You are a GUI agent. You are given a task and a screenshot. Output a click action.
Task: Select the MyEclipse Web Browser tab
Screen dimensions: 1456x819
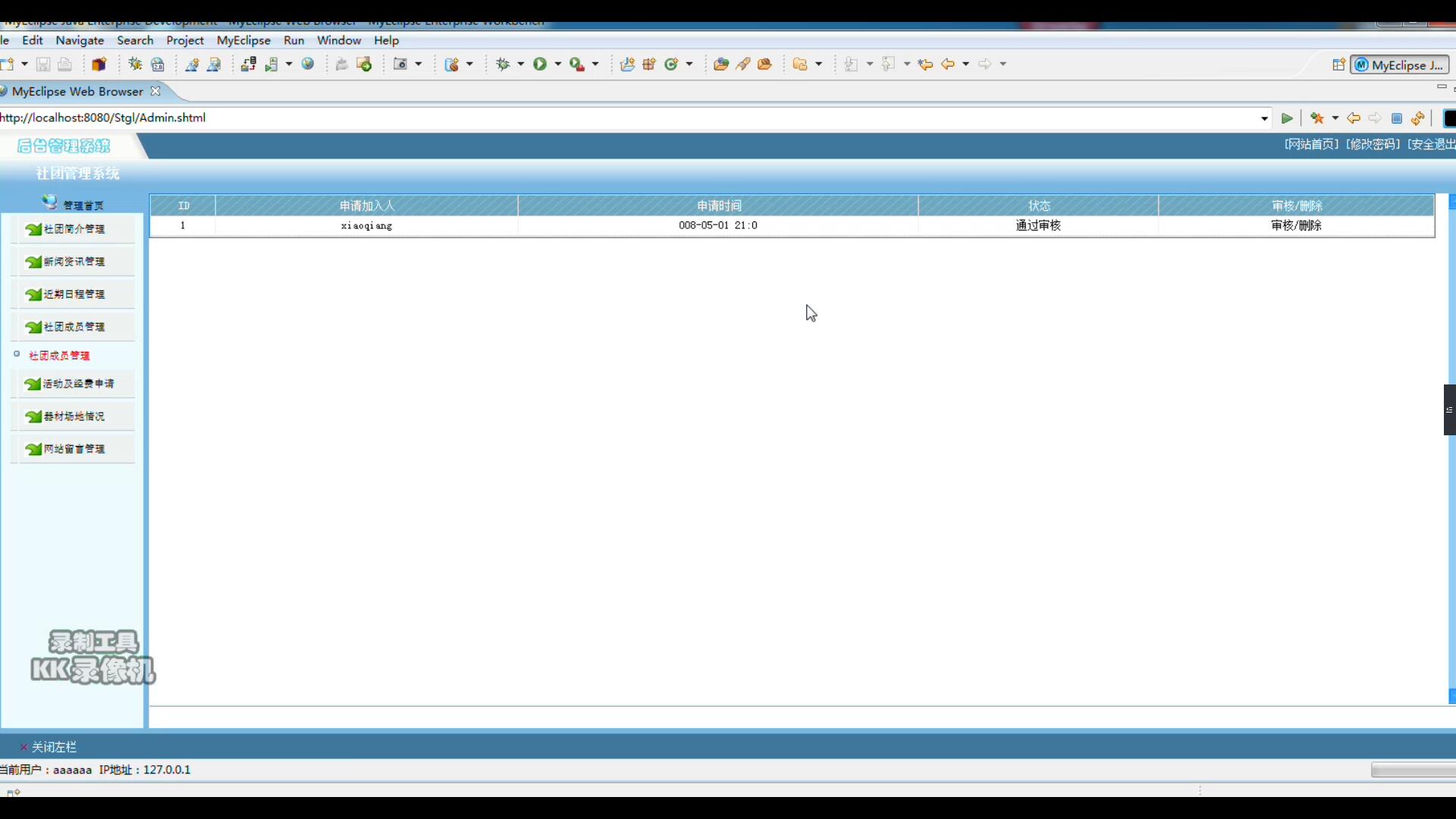tap(77, 91)
